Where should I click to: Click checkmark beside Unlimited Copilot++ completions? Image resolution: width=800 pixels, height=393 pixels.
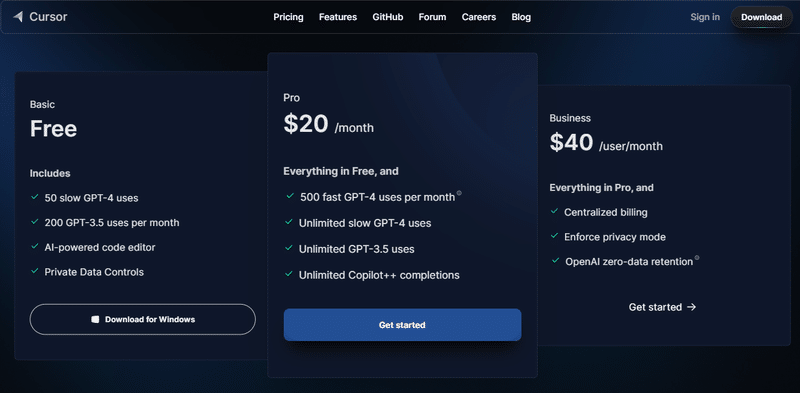coord(289,274)
